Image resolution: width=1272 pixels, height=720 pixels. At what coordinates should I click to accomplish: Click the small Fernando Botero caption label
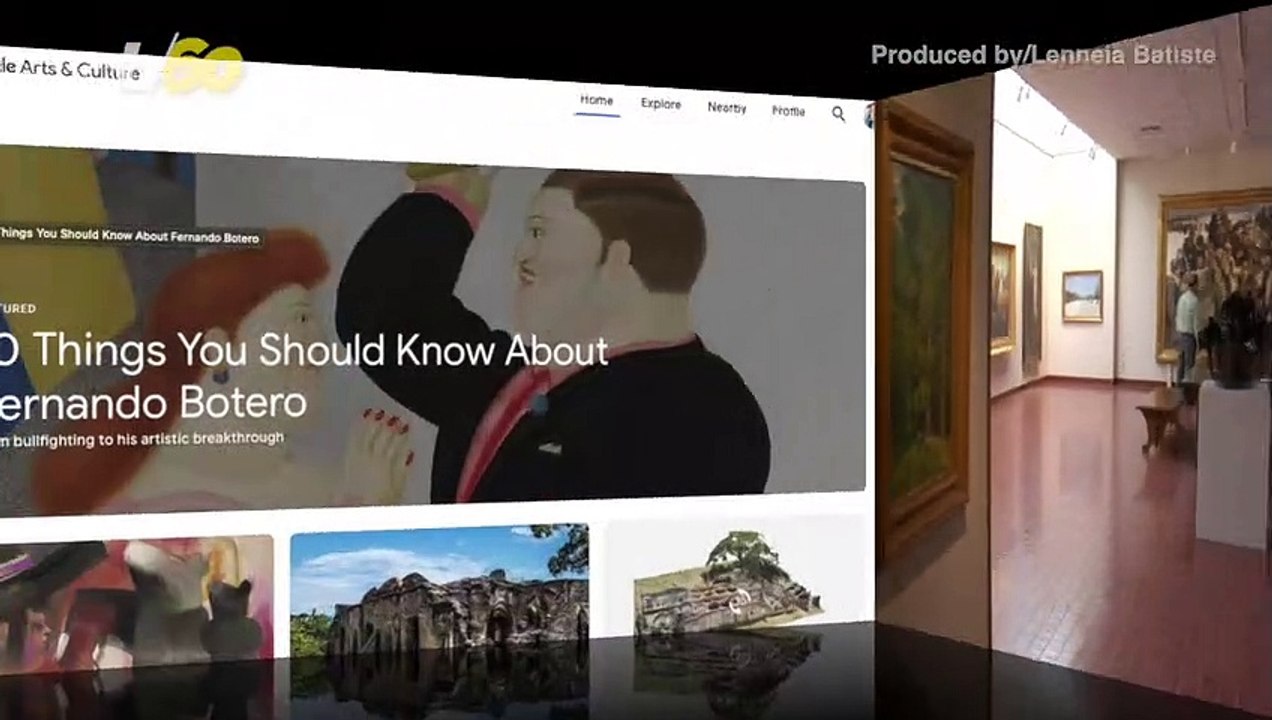click(130, 236)
